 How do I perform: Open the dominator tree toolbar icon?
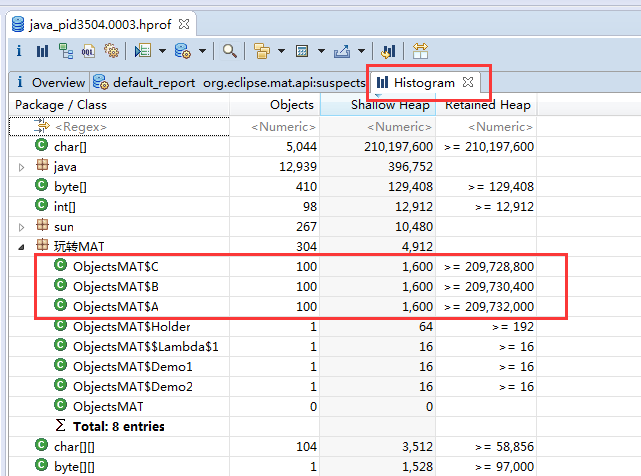click(x=65, y=51)
